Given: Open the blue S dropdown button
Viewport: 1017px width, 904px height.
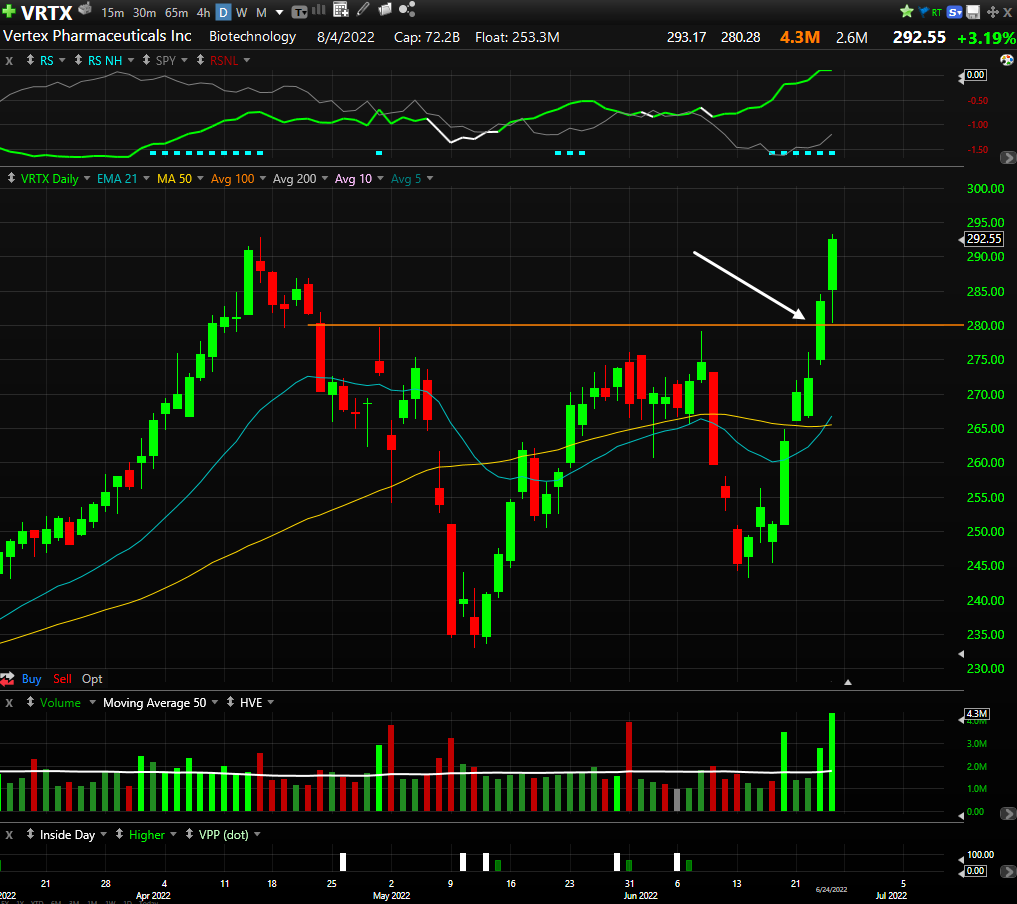Looking at the screenshot, I should 954,12.
